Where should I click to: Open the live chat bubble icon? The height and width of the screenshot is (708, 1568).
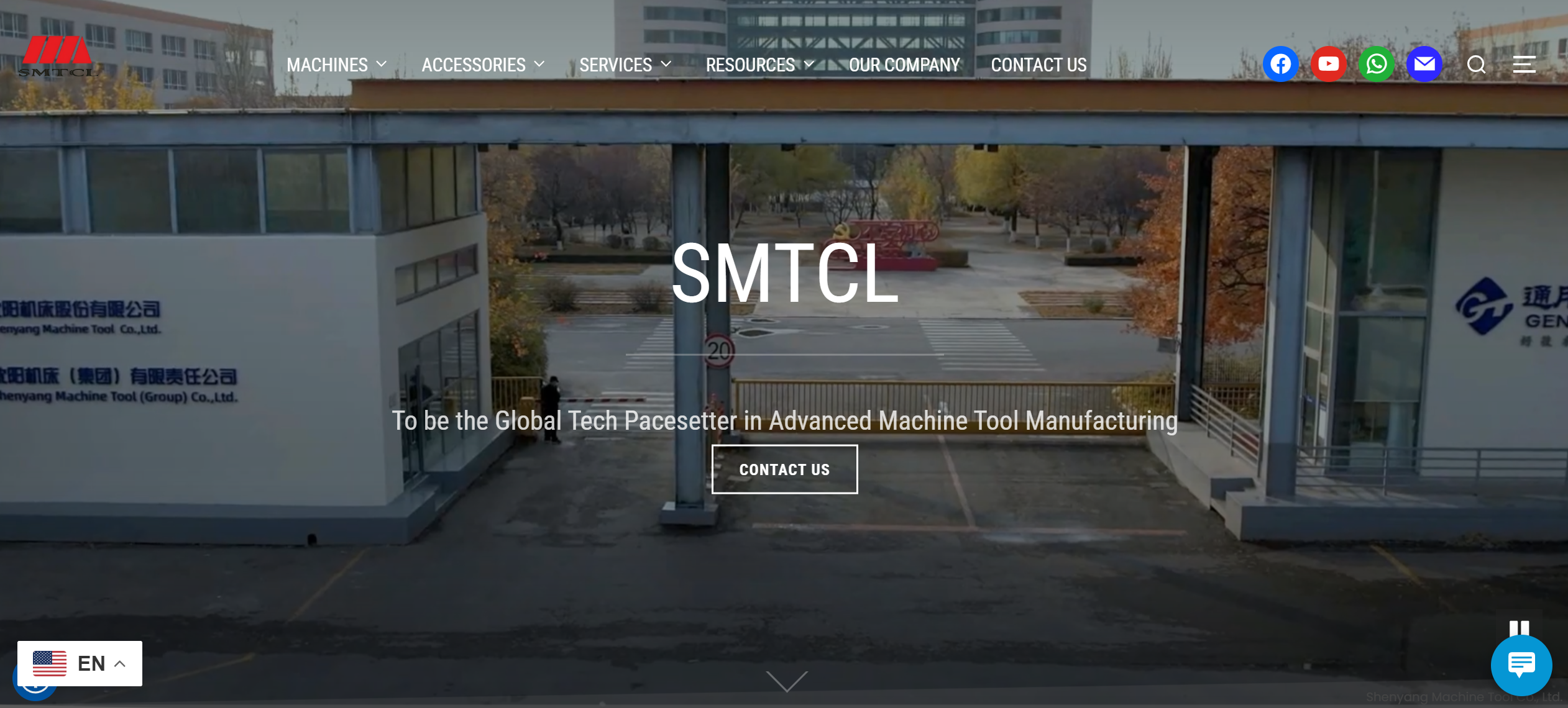[1521, 665]
